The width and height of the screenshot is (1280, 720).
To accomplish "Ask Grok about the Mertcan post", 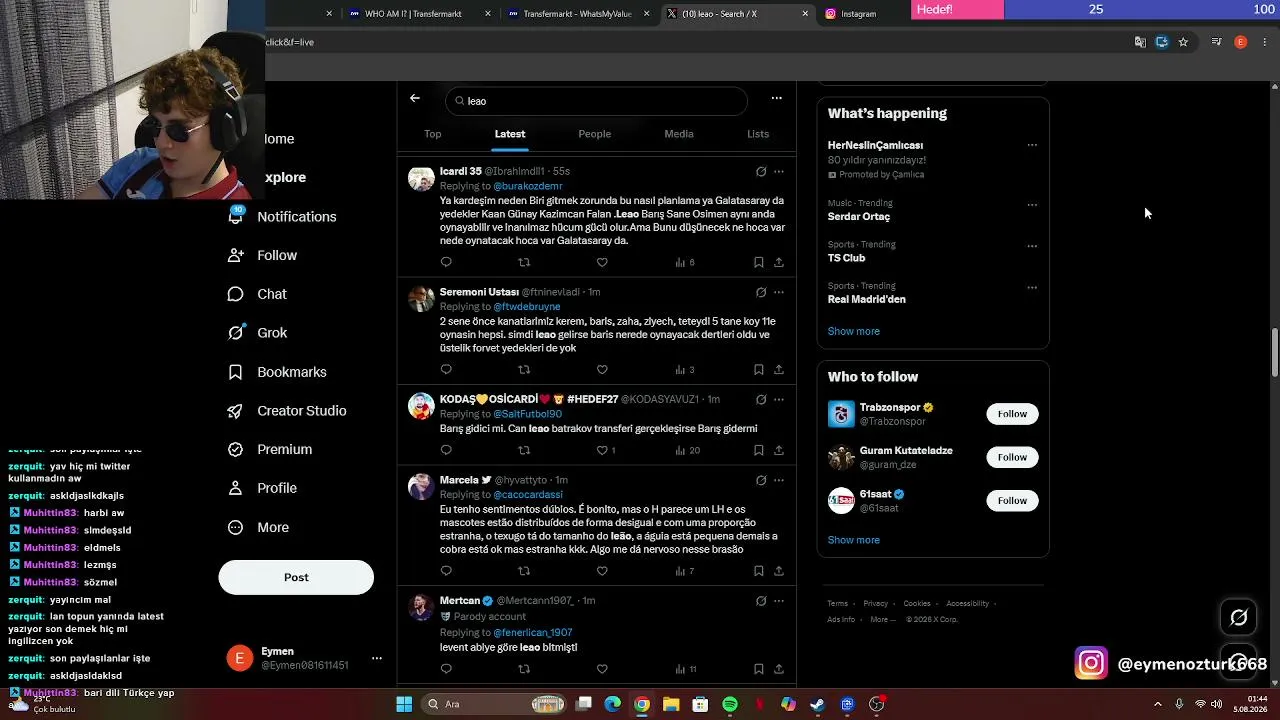I will tap(761, 601).
